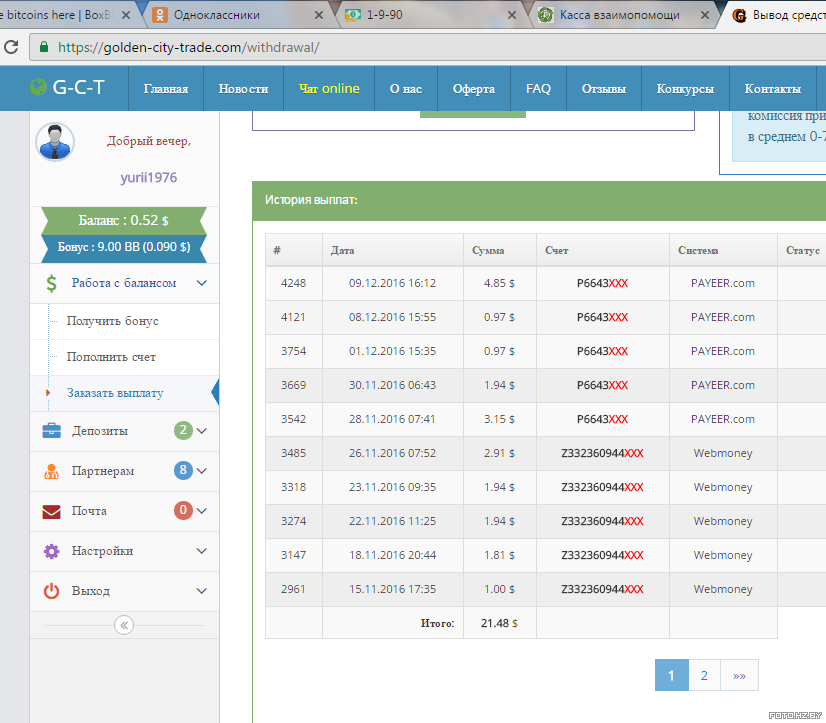Click amount 3.15 $ in row 3542

(x=499, y=419)
